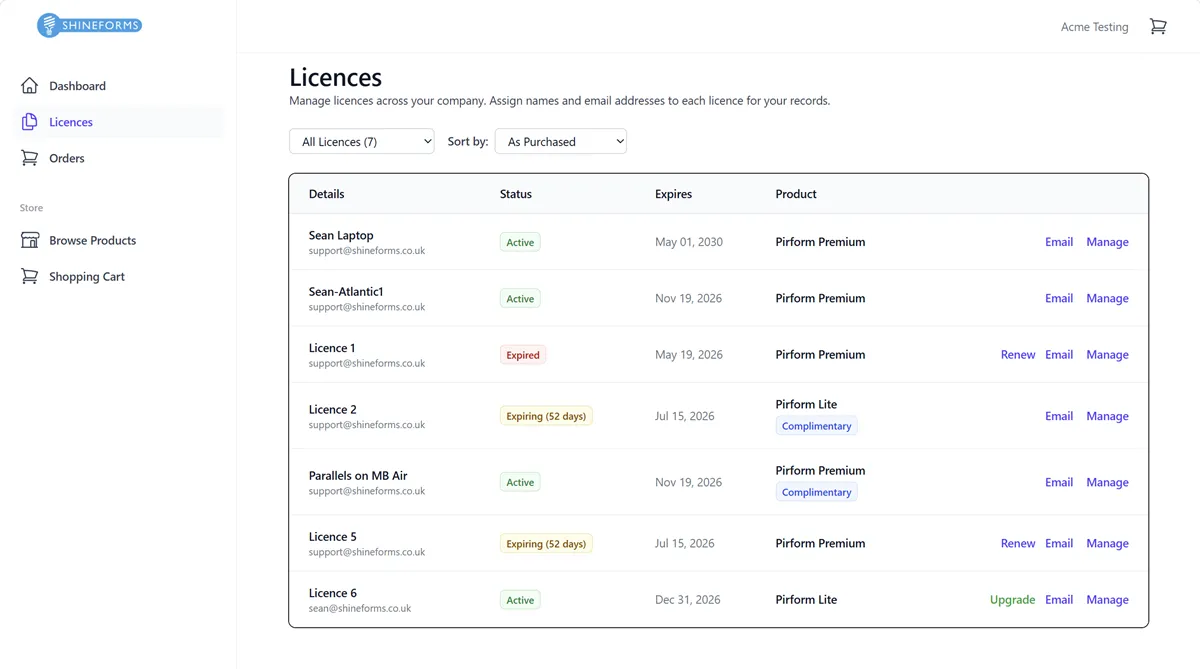Click the Dashboard home icon
Screen dimensions: 1200x669
30,86
